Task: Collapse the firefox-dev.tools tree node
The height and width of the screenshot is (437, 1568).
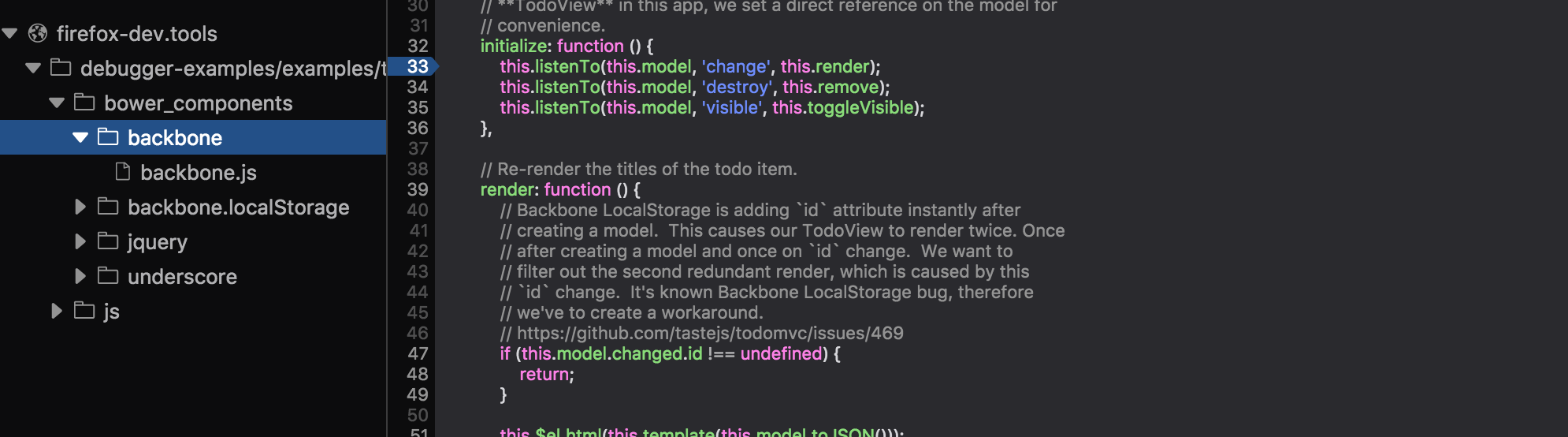Action: click(x=10, y=33)
